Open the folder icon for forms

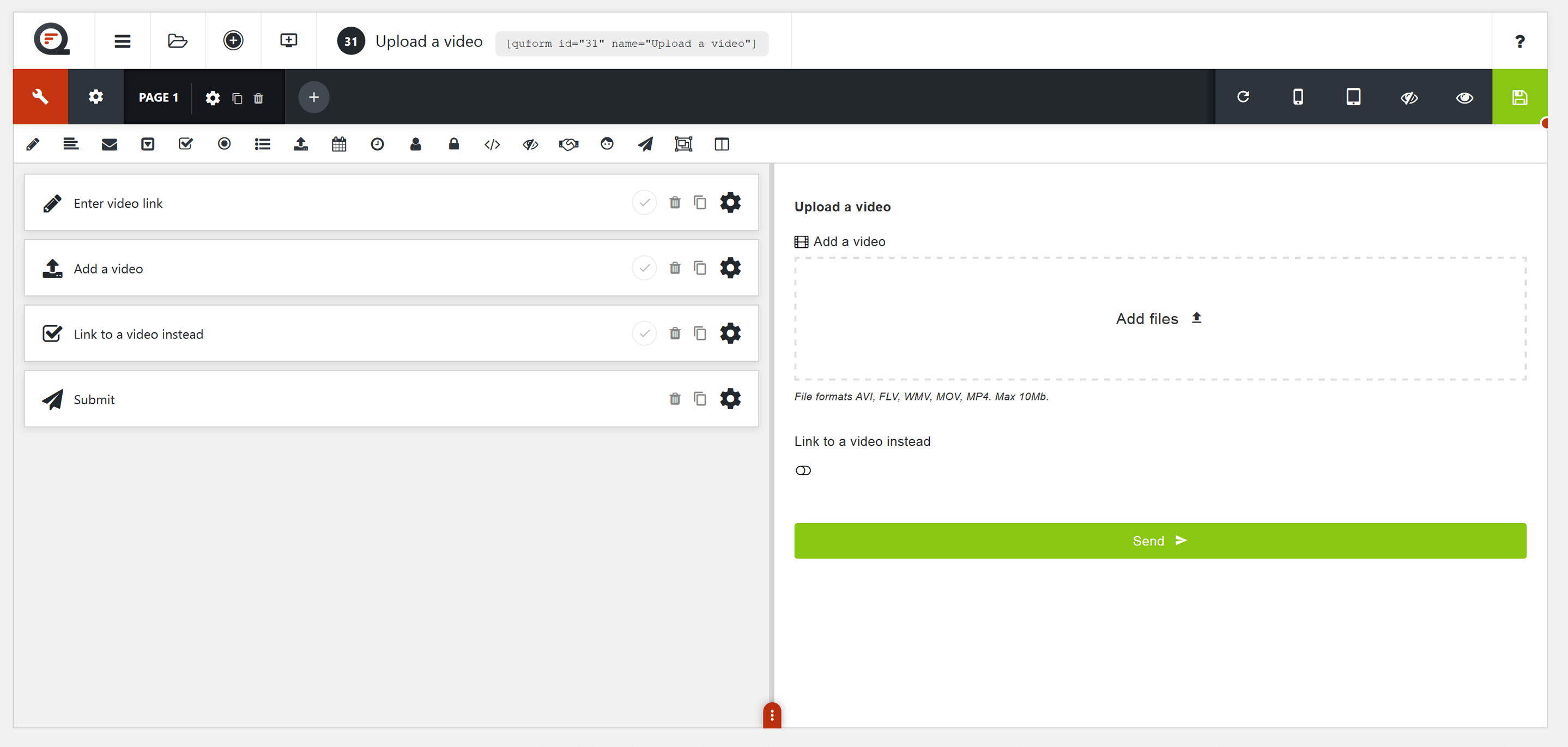click(x=178, y=41)
